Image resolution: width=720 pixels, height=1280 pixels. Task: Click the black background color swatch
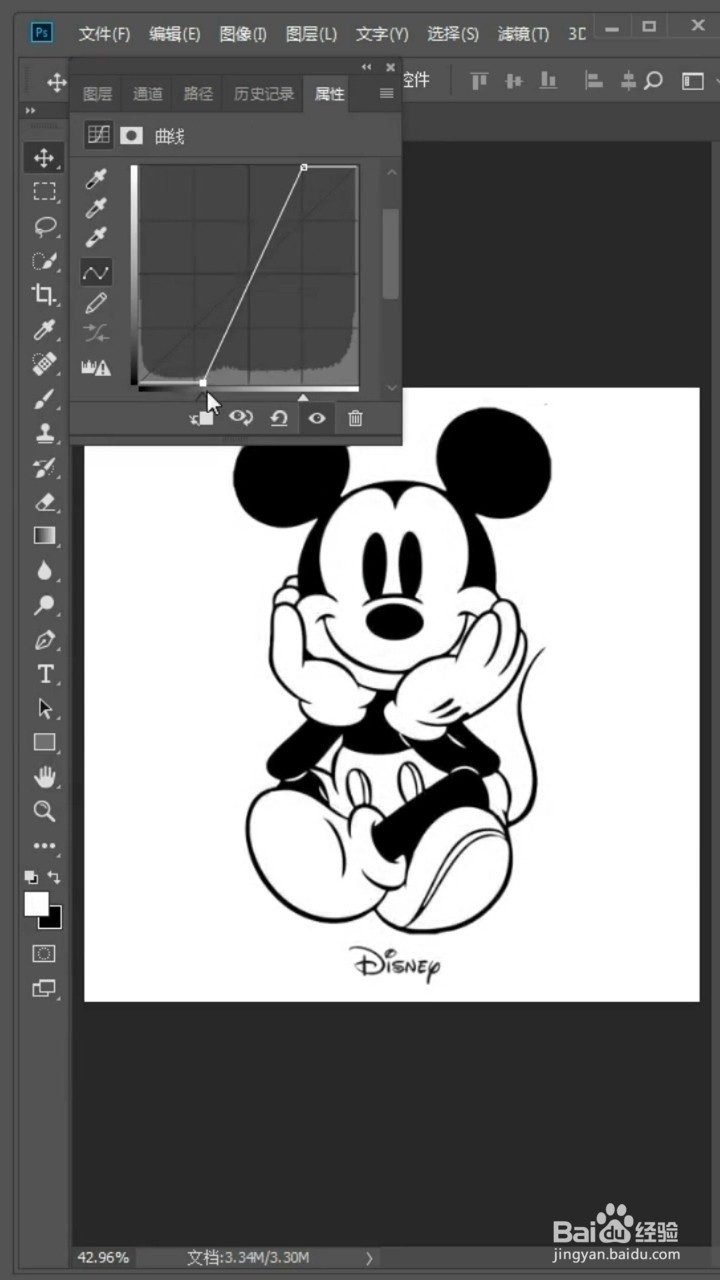54,919
